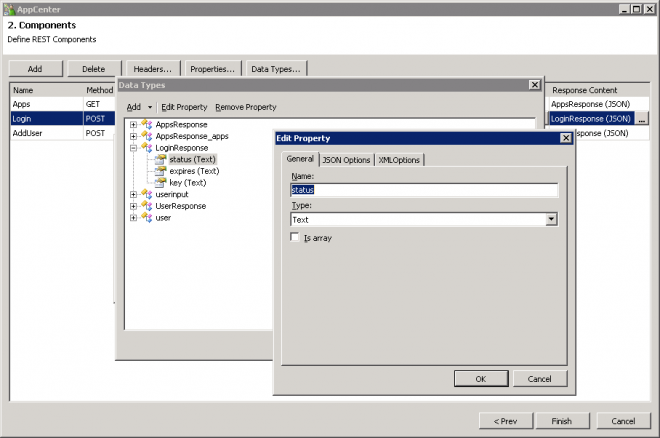This screenshot has width=660, height=438.
Task: Click the Name input field
Action: [x=424, y=190]
